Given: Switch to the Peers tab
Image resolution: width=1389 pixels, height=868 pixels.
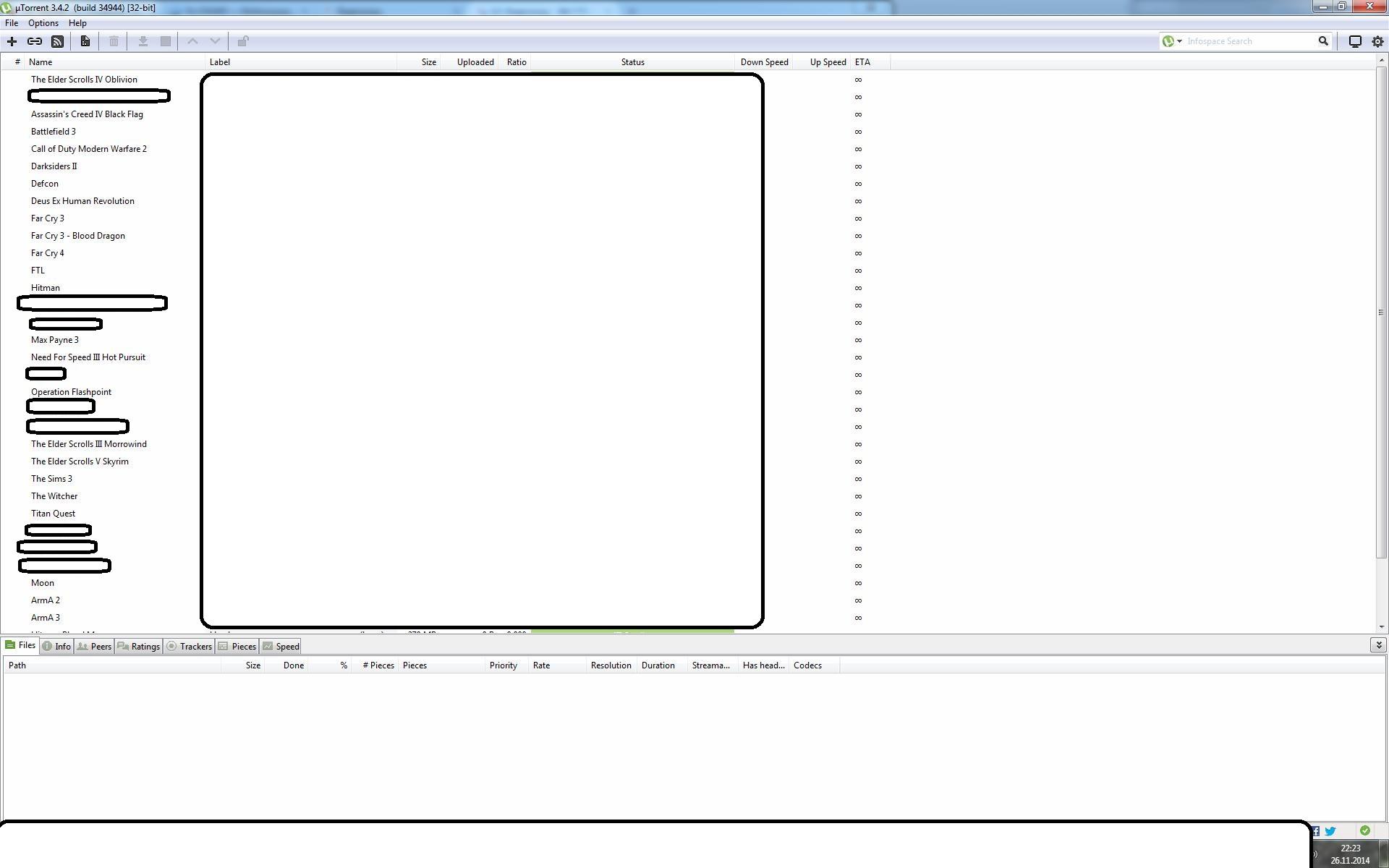Looking at the screenshot, I should click(94, 647).
